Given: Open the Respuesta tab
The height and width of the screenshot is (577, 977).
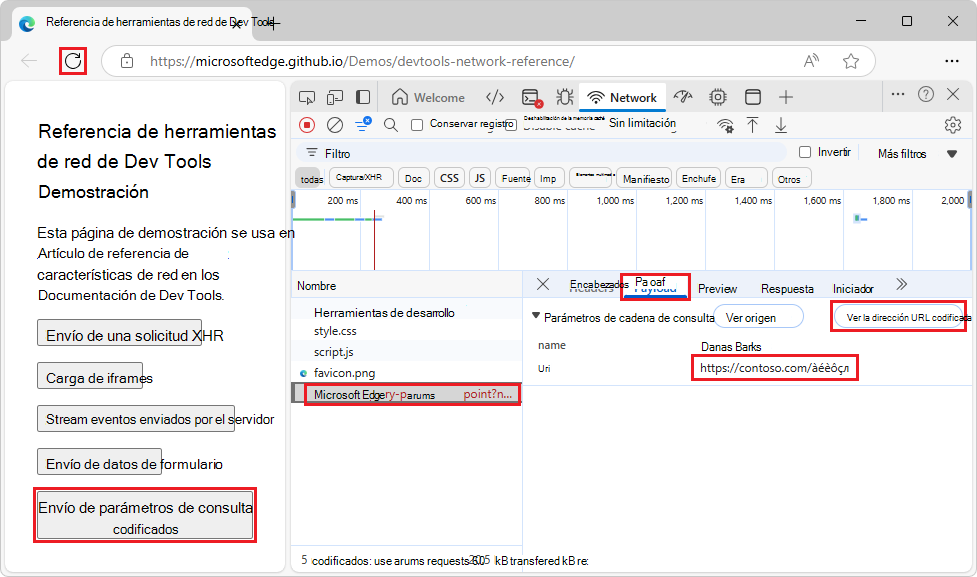Looking at the screenshot, I should coord(787,289).
